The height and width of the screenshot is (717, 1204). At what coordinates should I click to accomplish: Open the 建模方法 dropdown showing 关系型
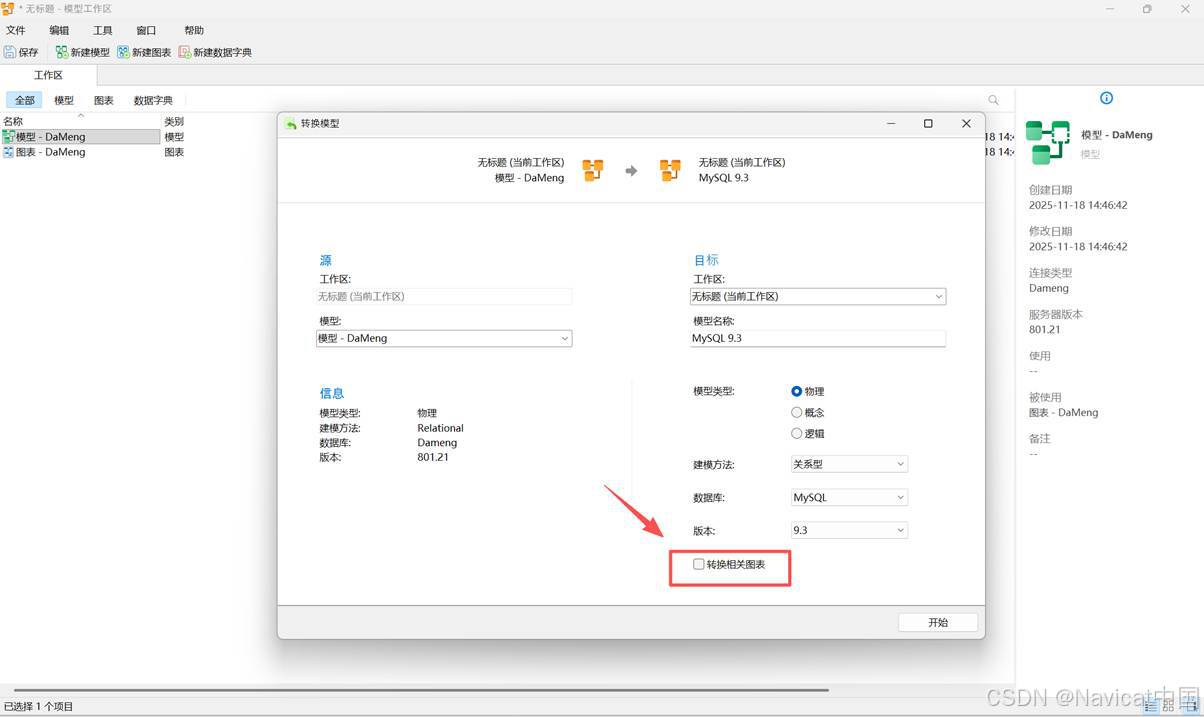[x=849, y=464]
